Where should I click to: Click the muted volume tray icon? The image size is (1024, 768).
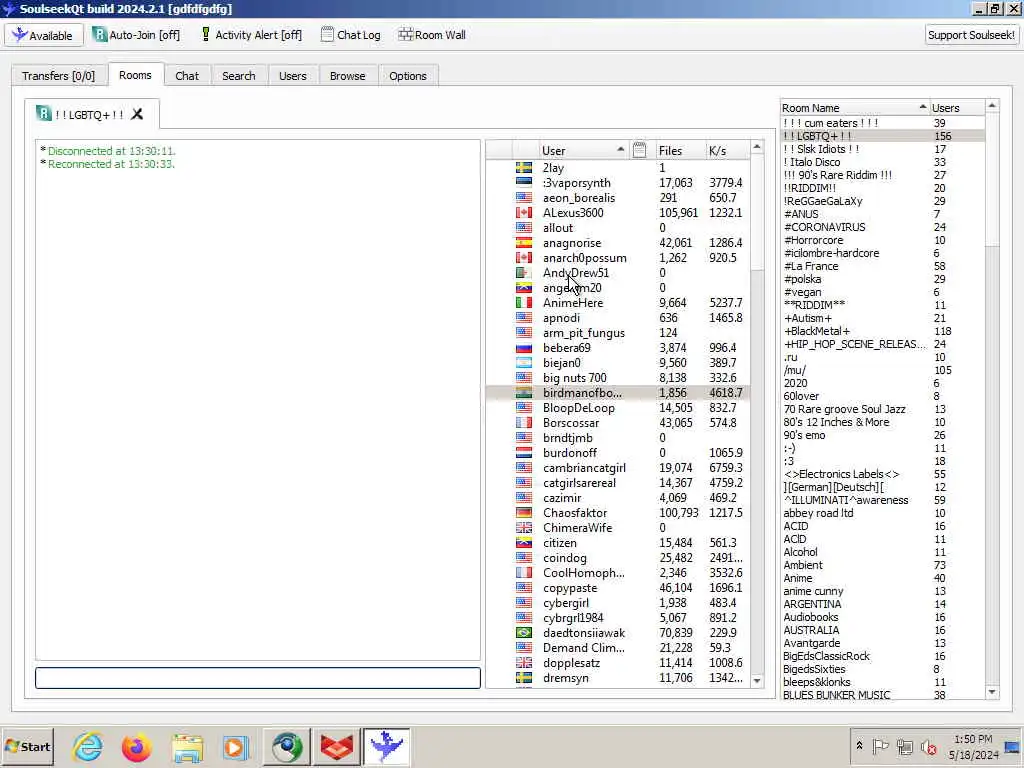point(929,746)
